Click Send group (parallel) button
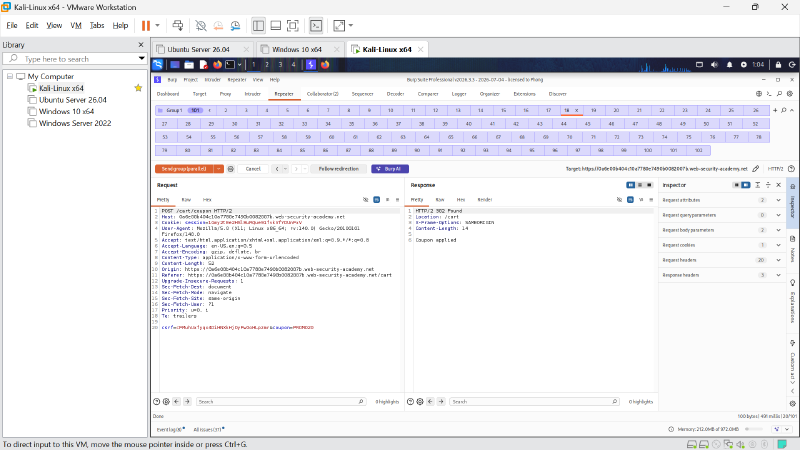Viewport: 800px width, 450px height. [x=184, y=169]
